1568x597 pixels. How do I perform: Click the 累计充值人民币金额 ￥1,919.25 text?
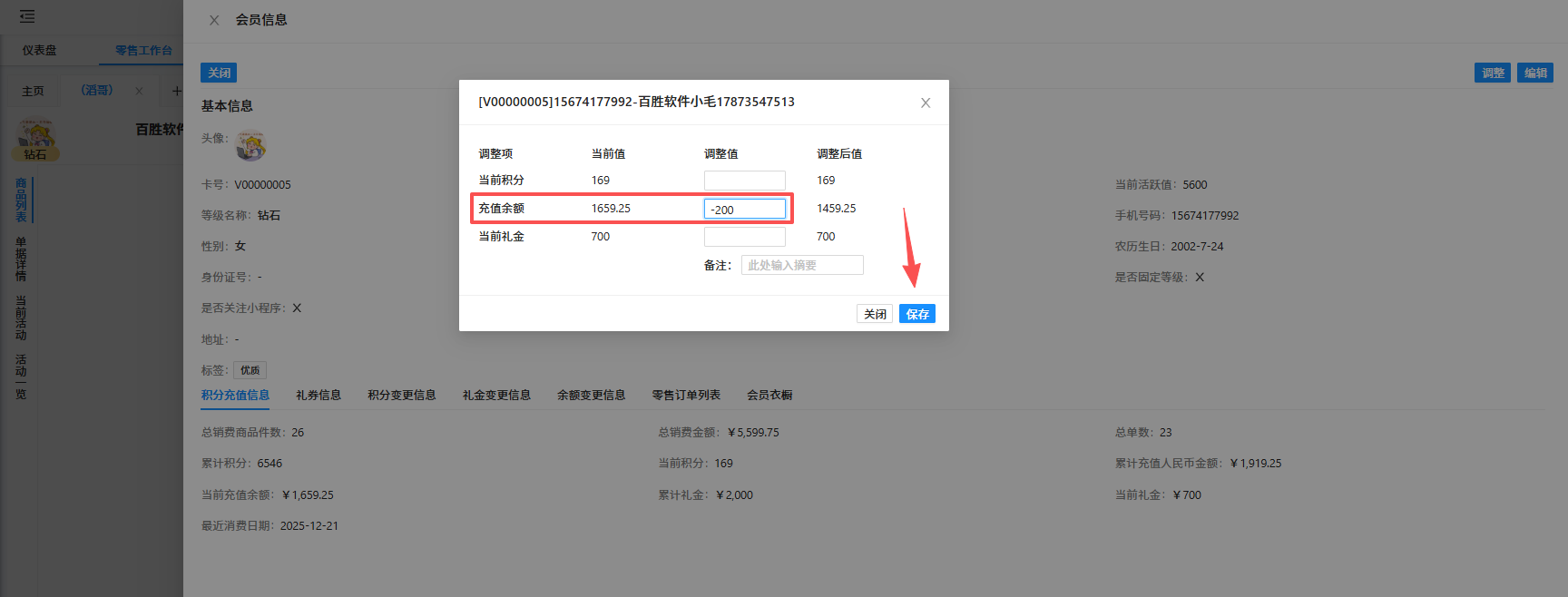pyautogui.click(x=1198, y=464)
